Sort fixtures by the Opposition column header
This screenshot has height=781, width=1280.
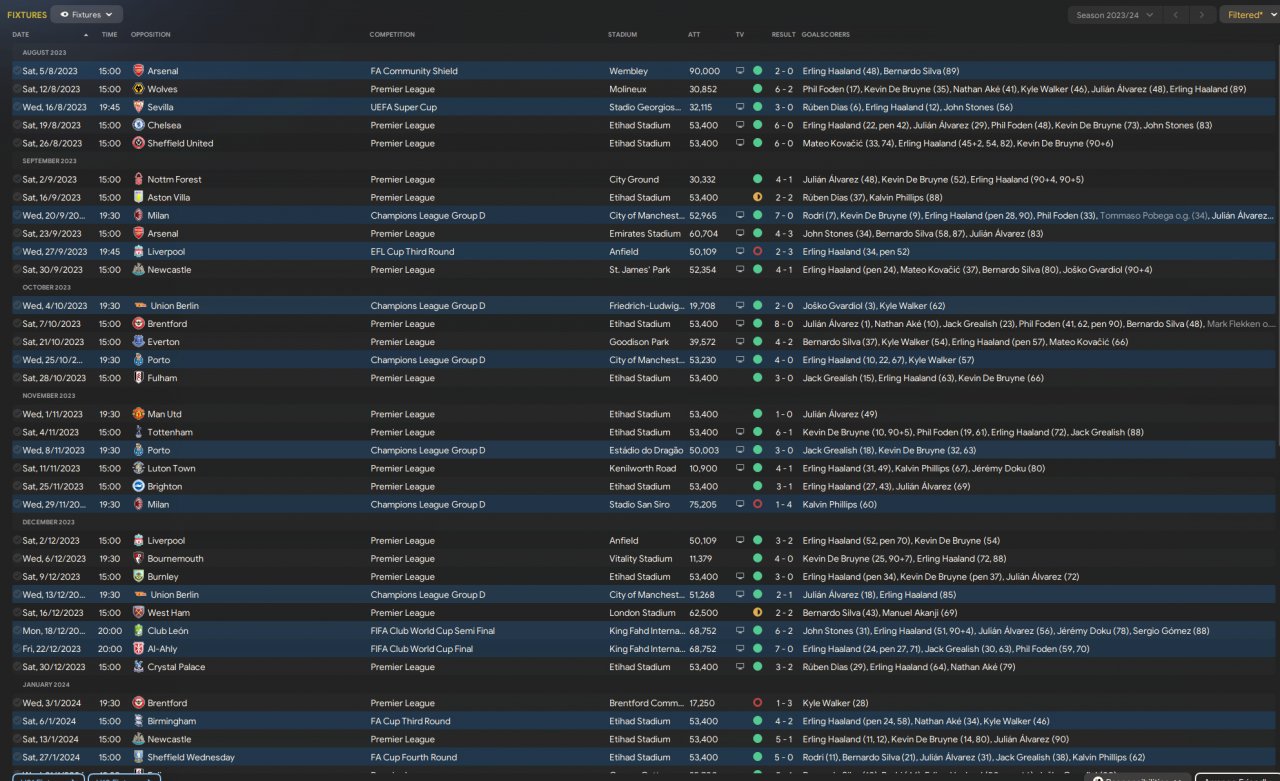pos(151,35)
